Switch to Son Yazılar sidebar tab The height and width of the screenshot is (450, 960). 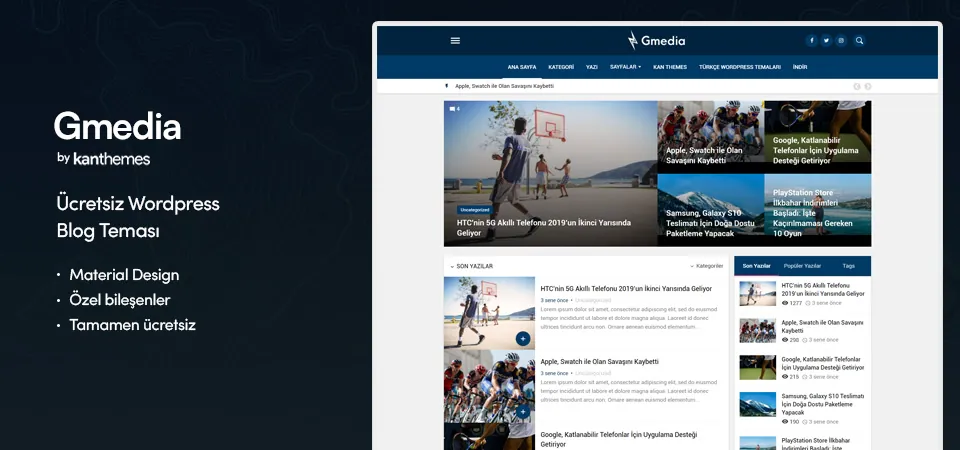[756, 266]
